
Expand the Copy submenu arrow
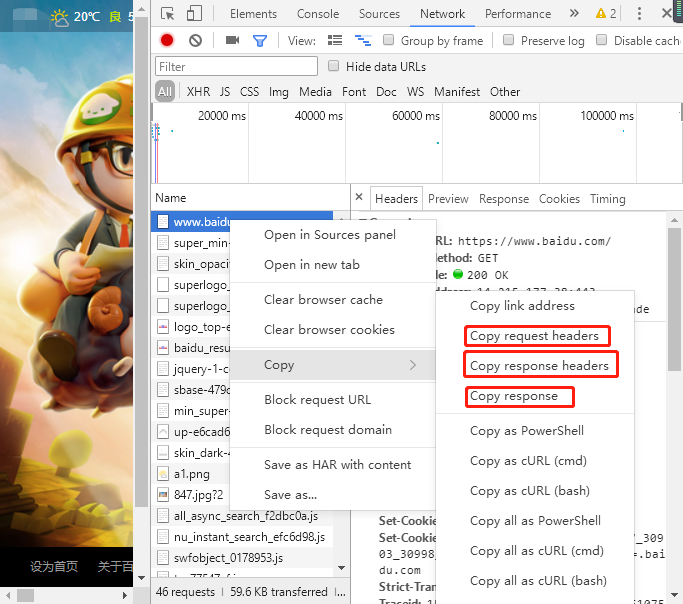point(413,365)
